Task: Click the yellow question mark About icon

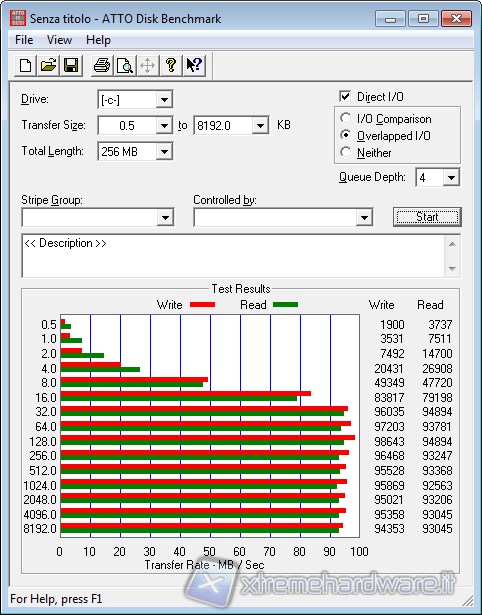Action: tap(171, 65)
